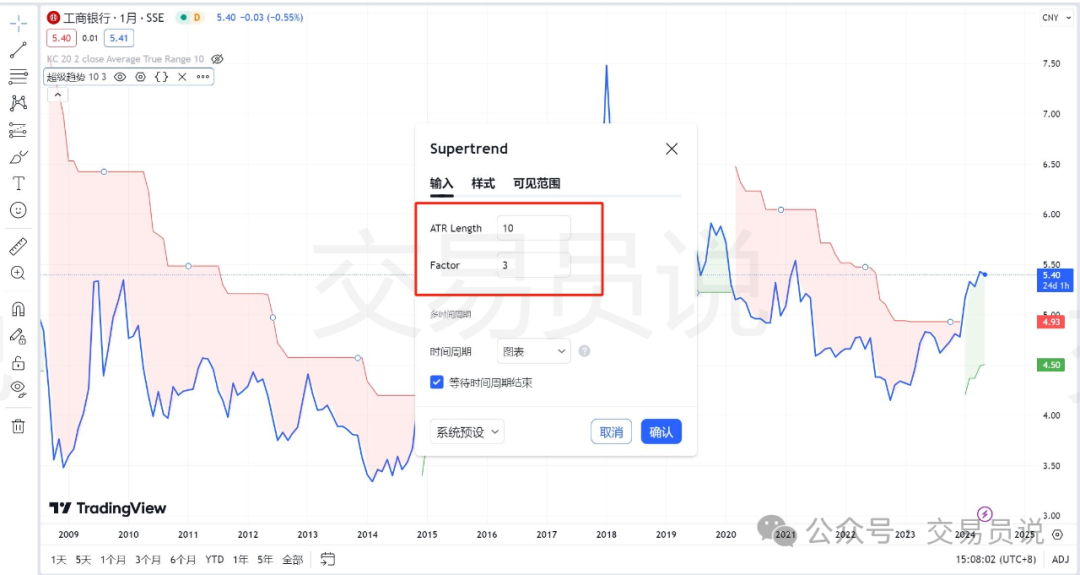Open the 时间周期 图表 dropdown
The image size is (1080, 575).
pos(534,351)
